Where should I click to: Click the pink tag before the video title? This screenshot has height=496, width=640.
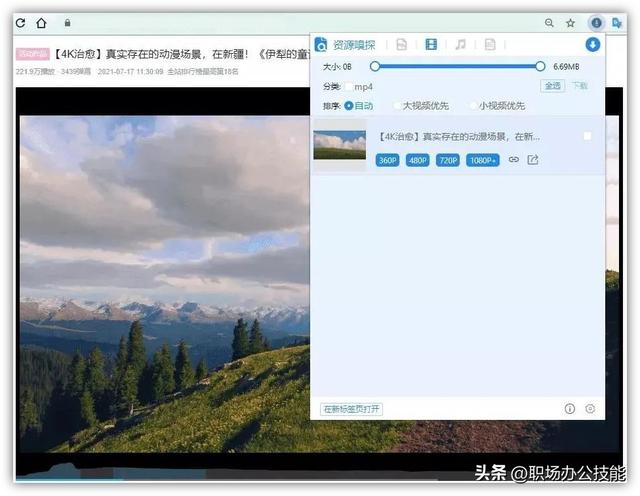(x=33, y=54)
